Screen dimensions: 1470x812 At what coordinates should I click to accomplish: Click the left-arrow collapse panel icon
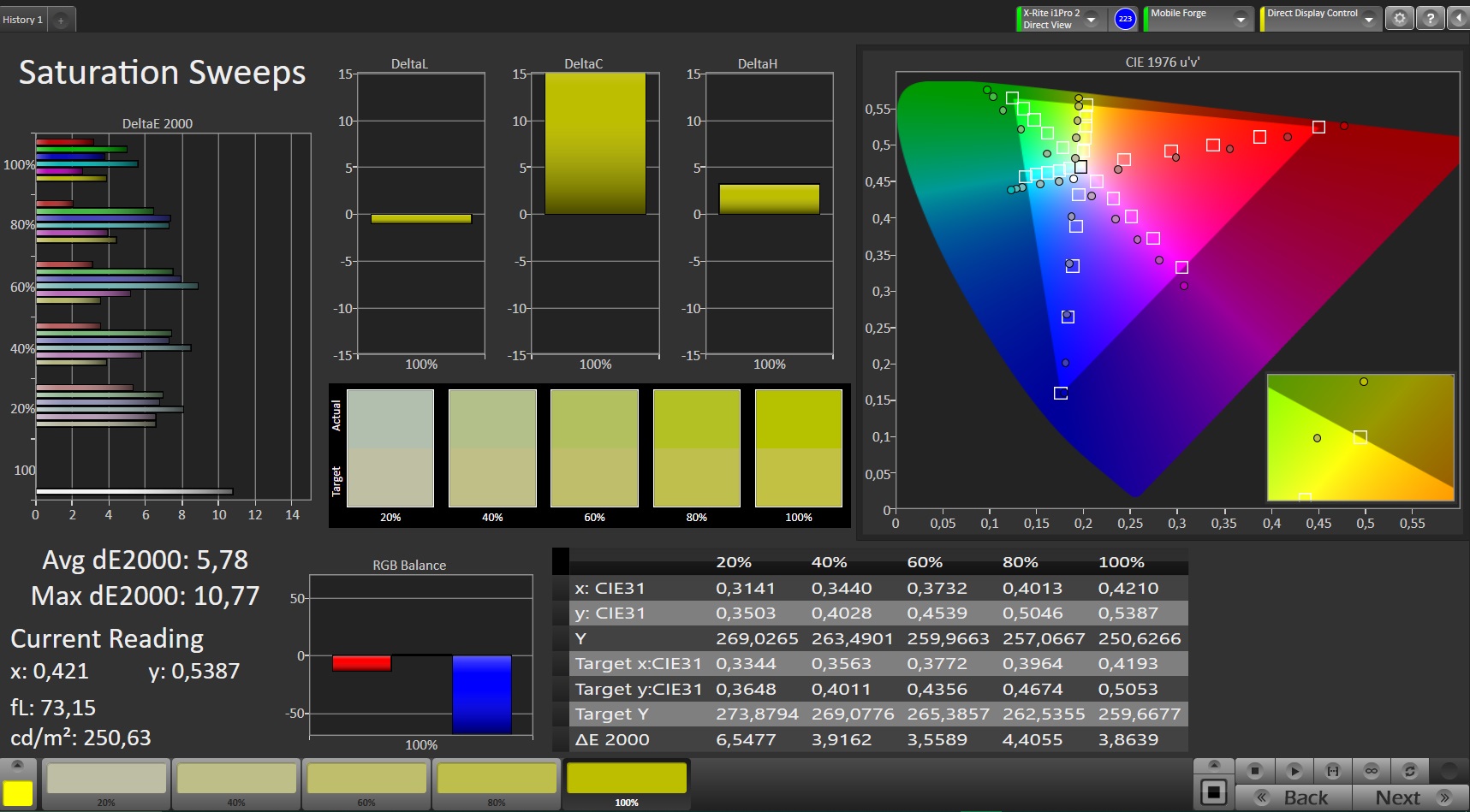[x=1458, y=18]
